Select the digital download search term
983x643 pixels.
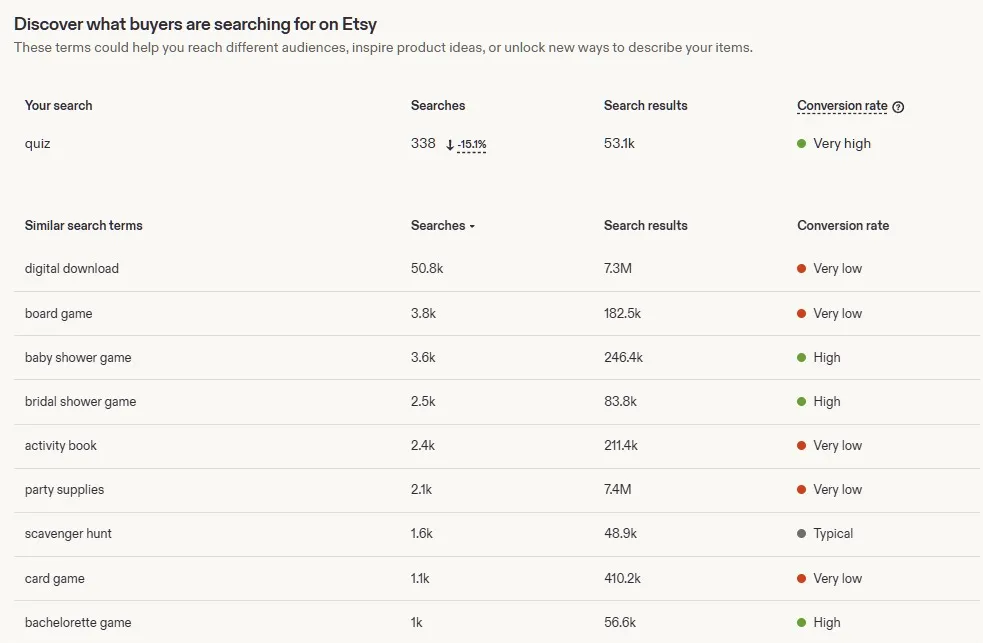(x=71, y=268)
